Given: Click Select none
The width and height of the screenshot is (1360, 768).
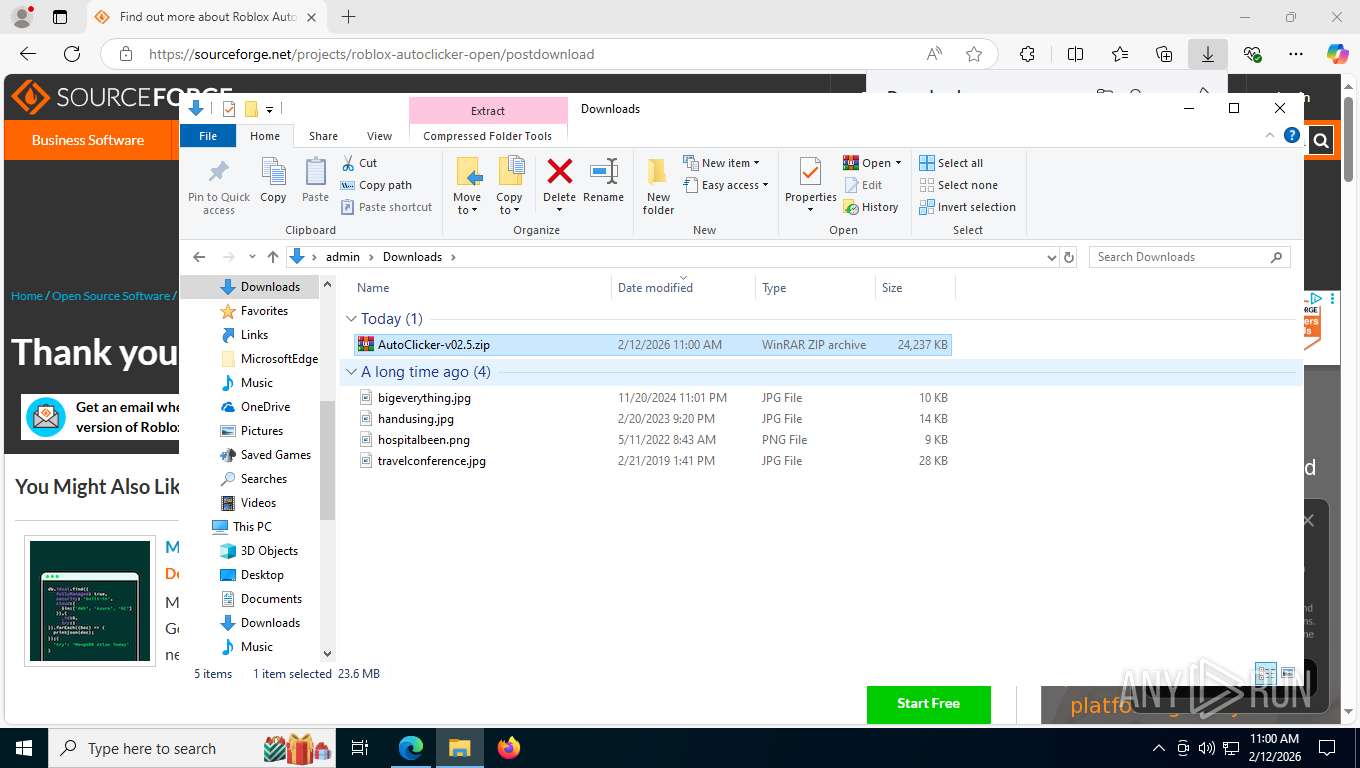Looking at the screenshot, I should tap(958, 185).
